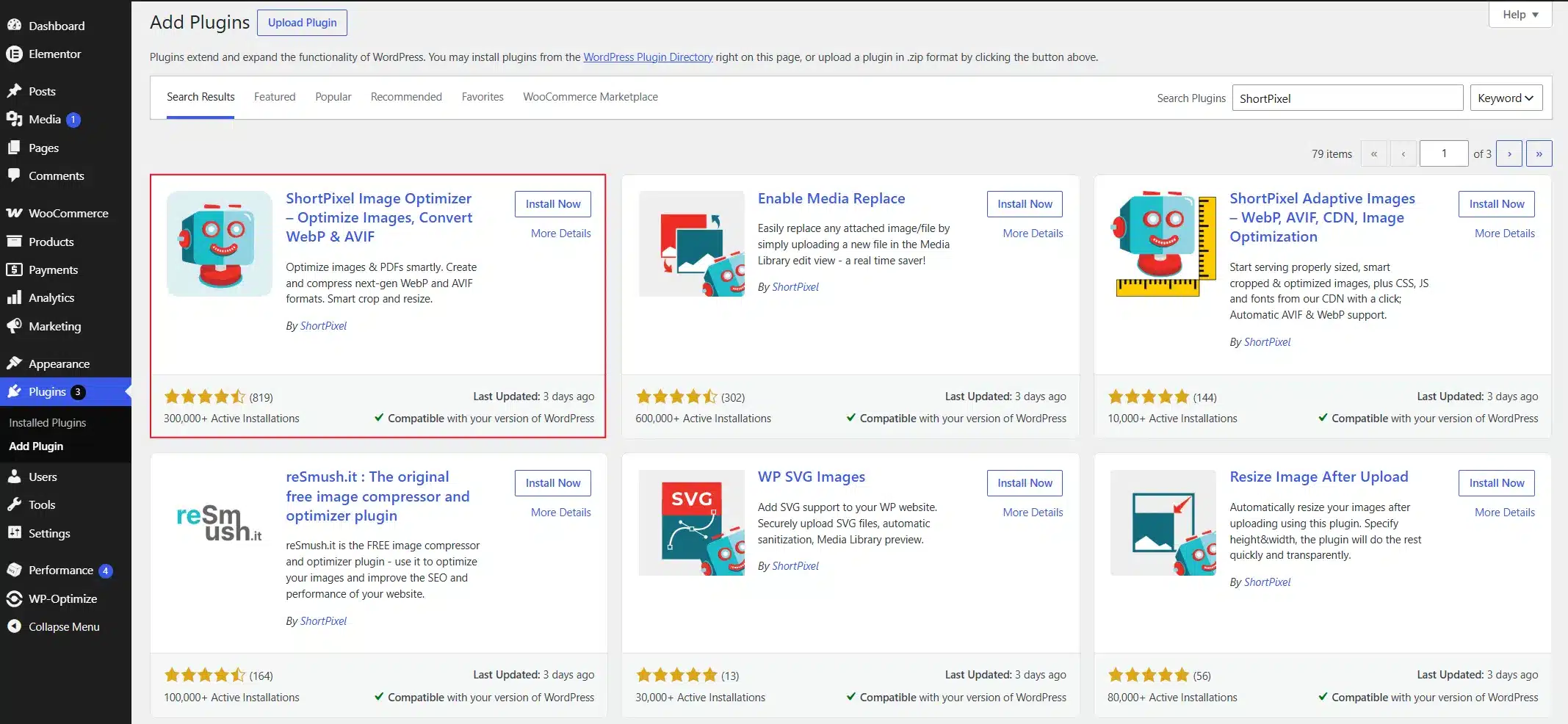Screen dimensions: 1568x724
Task: Switch to the Search Results tab
Action: pos(200,97)
